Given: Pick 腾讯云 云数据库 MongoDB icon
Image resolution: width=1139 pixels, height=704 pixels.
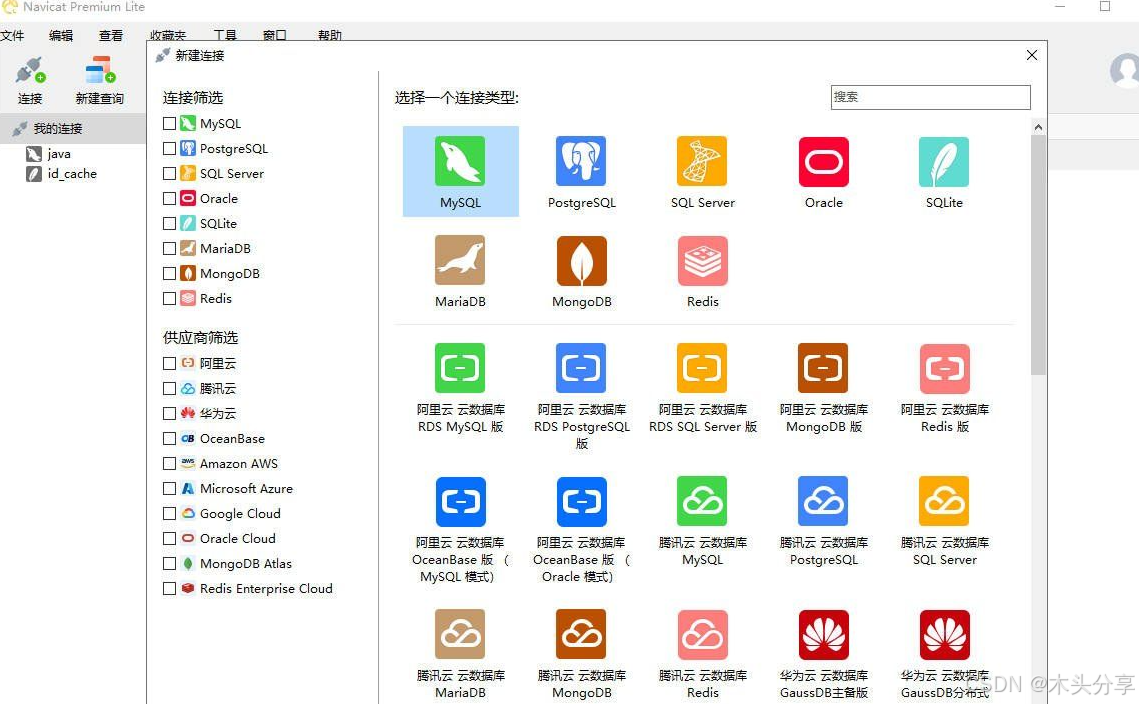Looking at the screenshot, I should click(581, 634).
